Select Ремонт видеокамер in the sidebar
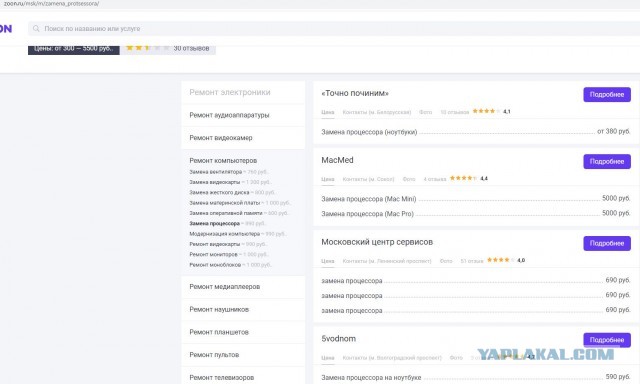Screen dimensions: 640x384 tap(221, 138)
